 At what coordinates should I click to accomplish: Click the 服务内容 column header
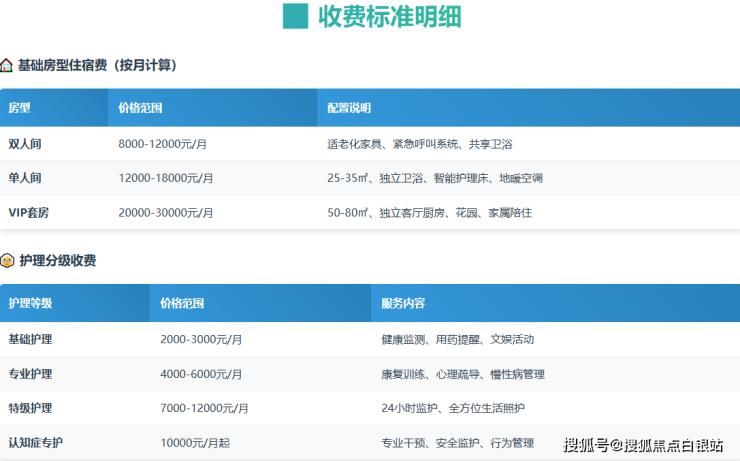pyautogui.click(x=403, y=303)
